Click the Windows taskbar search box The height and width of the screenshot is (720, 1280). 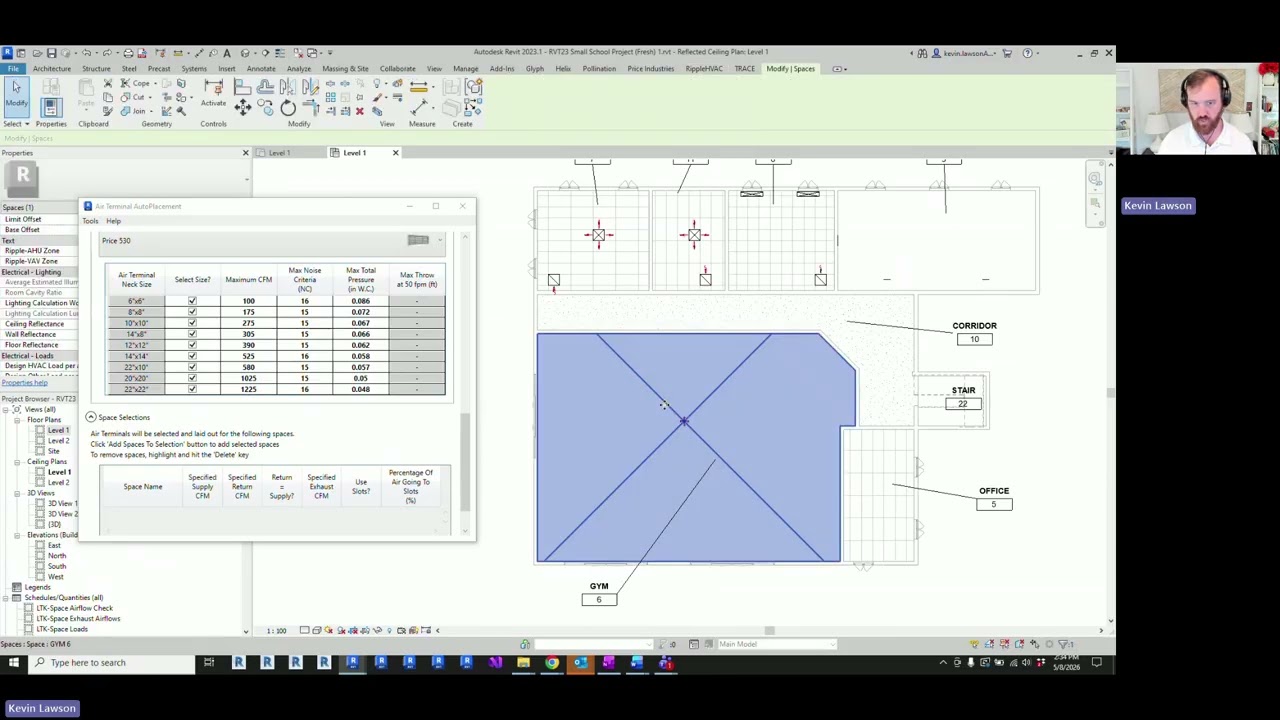pos(111,662)
